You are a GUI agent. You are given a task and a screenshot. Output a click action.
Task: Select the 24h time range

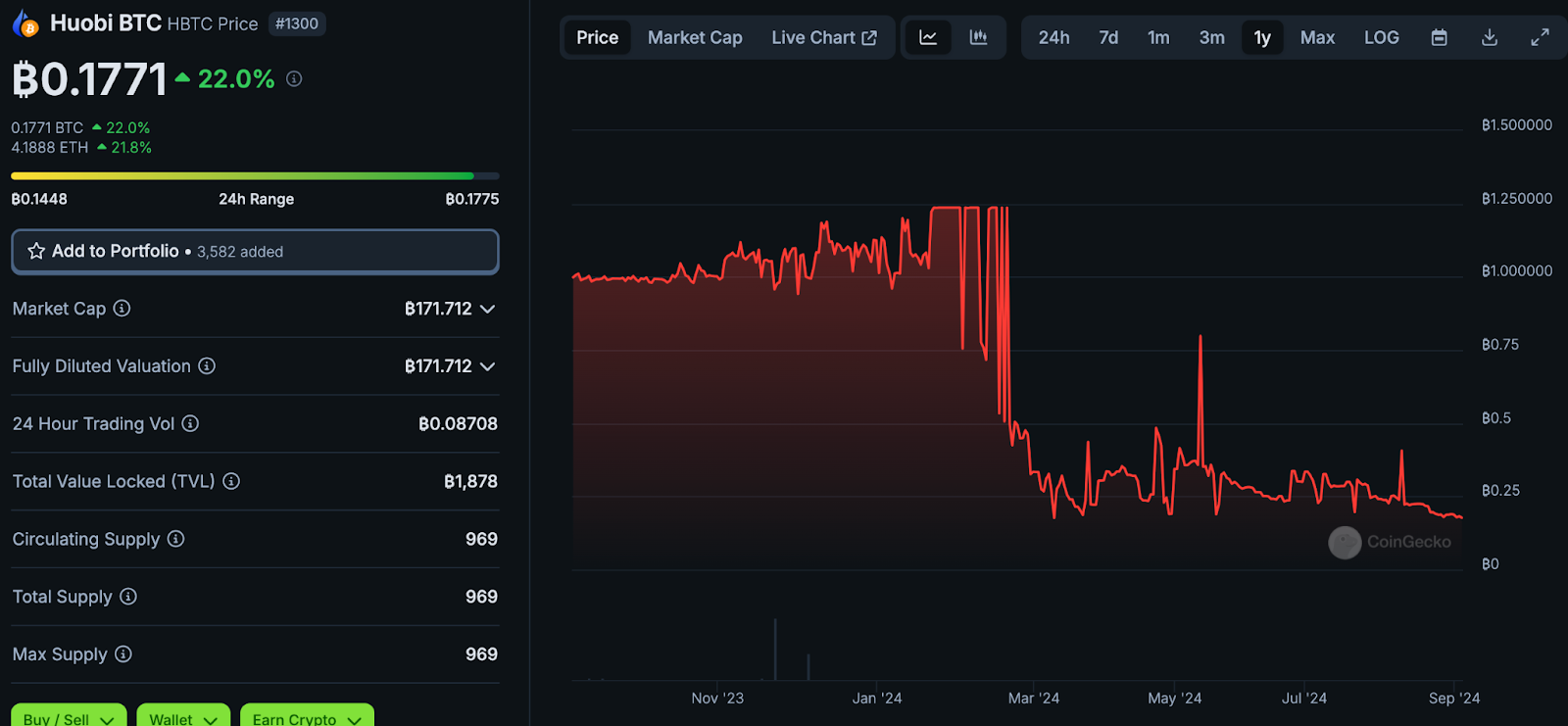(x=1054, y=37)
